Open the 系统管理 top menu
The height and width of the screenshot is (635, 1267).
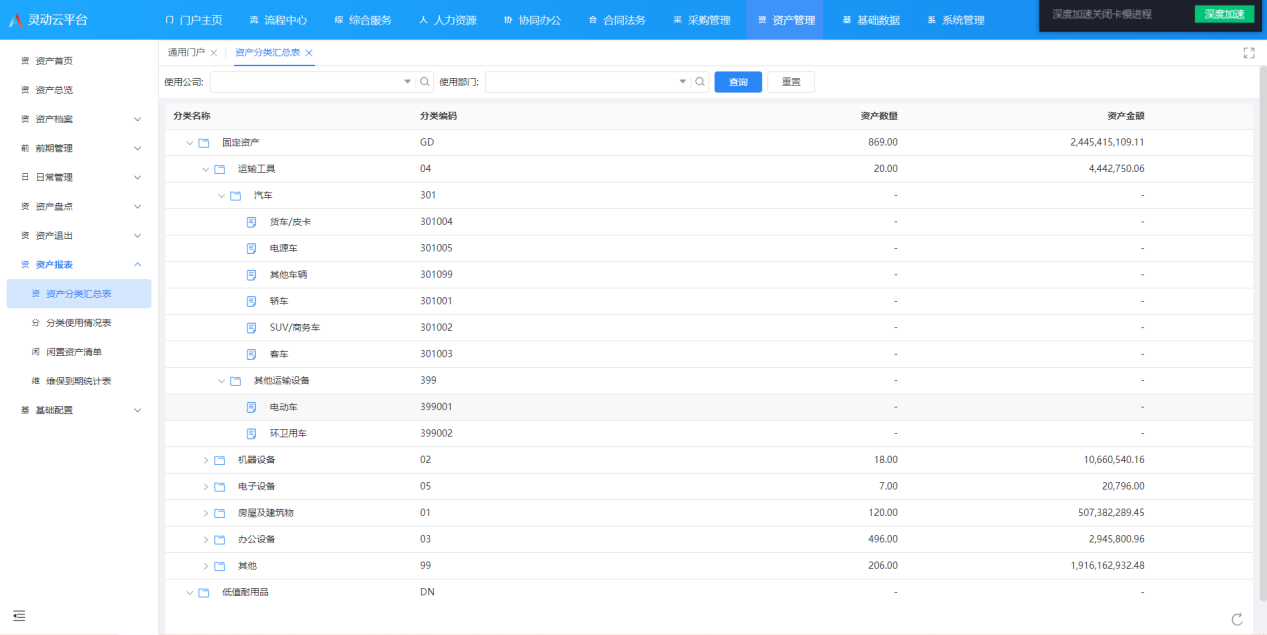pos(956,20)
